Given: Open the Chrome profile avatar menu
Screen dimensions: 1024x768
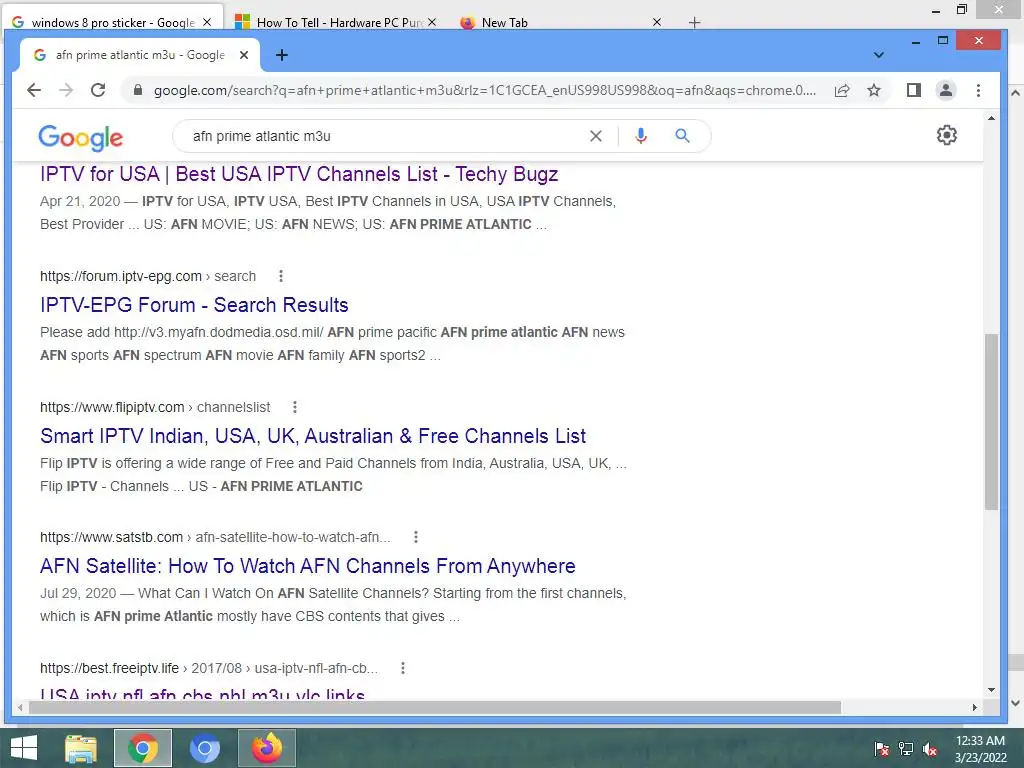Looking at the screenshot, I should [x=946, y=90].
